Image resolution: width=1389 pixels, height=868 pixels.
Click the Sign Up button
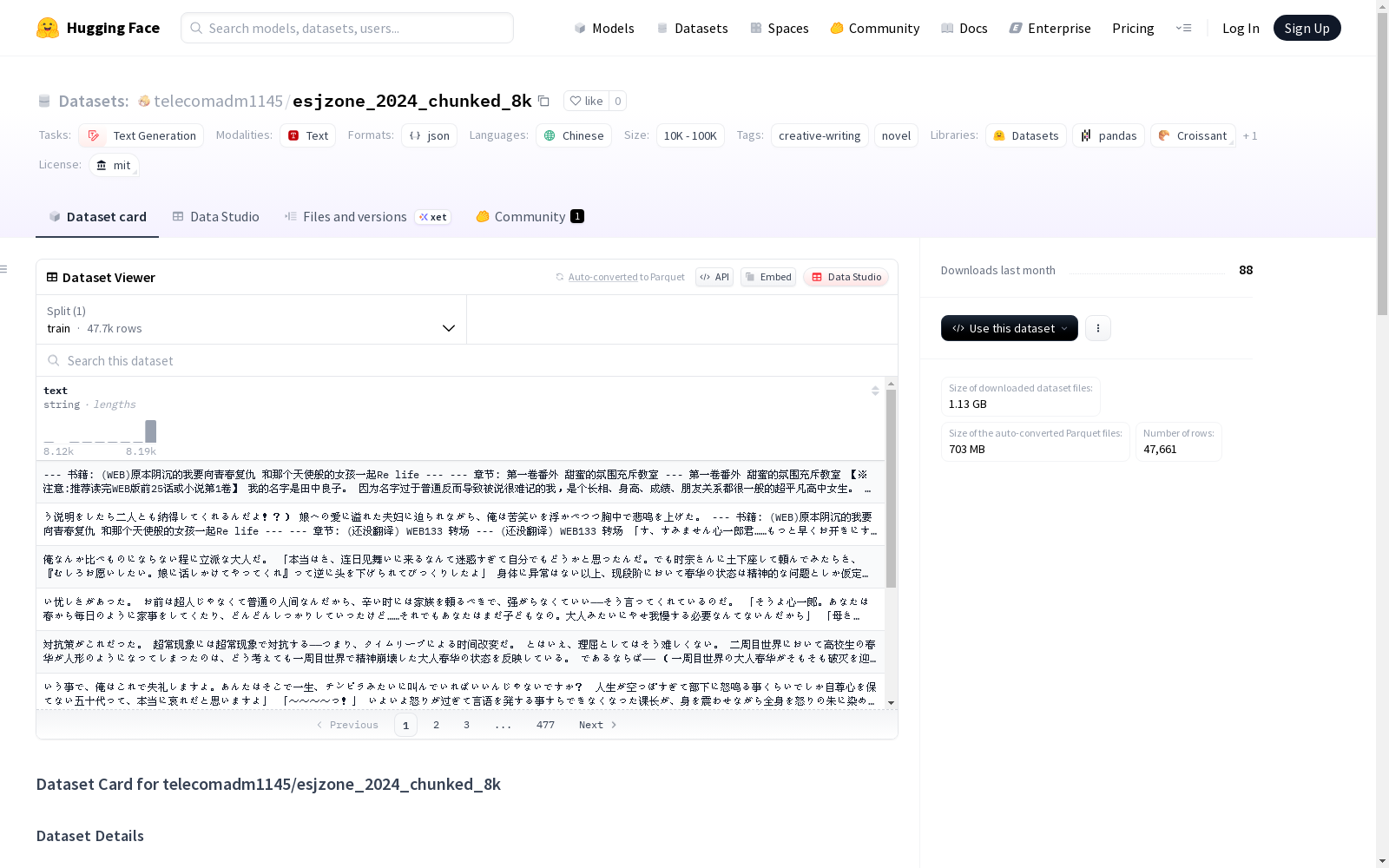click(1307, 28)
